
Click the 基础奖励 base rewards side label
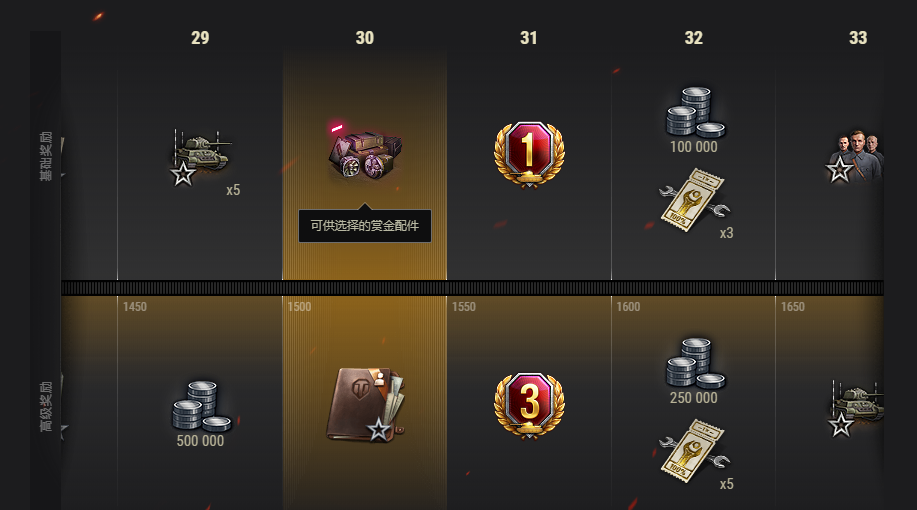coord(46,156)
